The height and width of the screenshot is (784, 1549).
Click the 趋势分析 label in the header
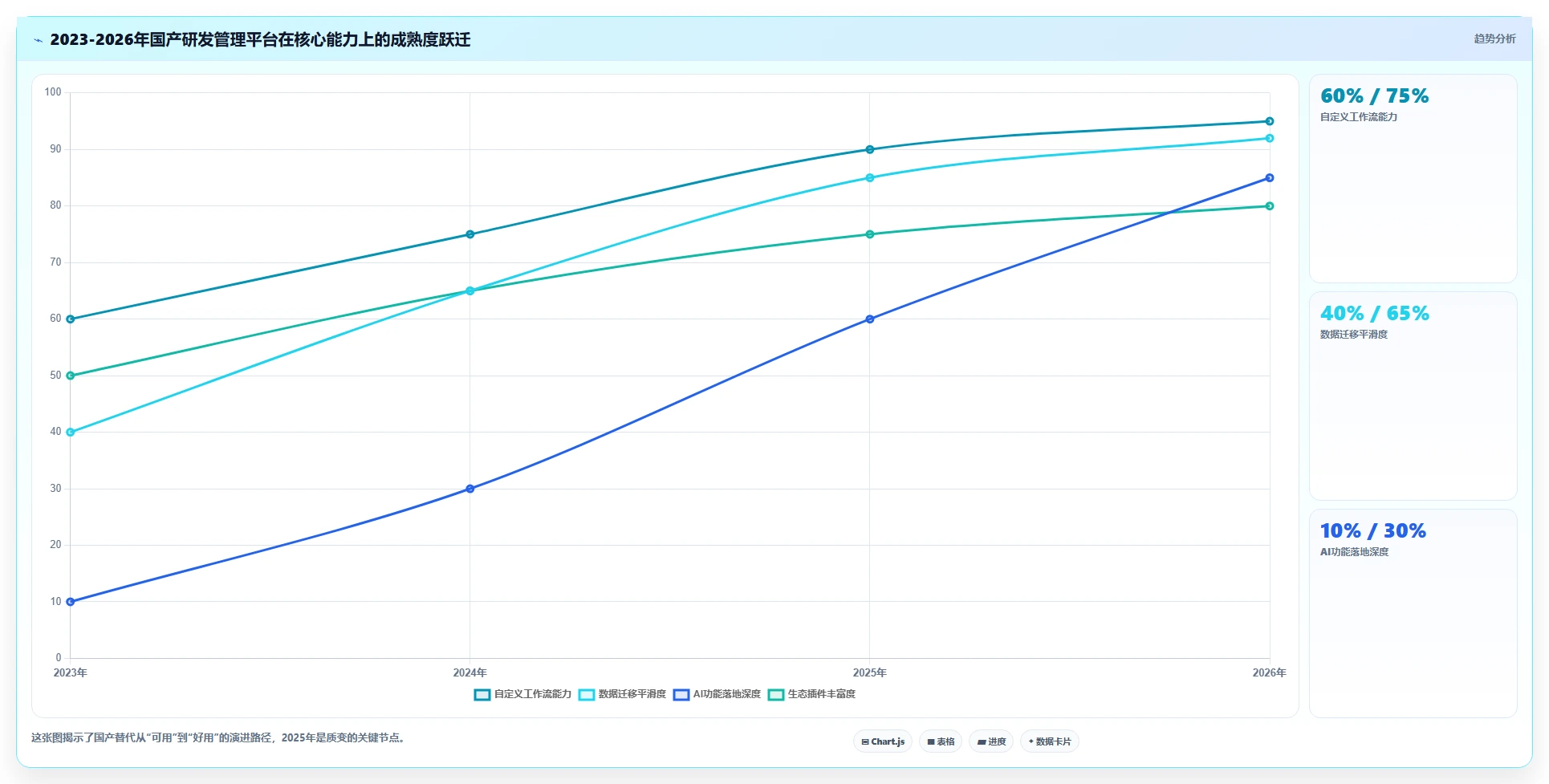[1494, 39]
